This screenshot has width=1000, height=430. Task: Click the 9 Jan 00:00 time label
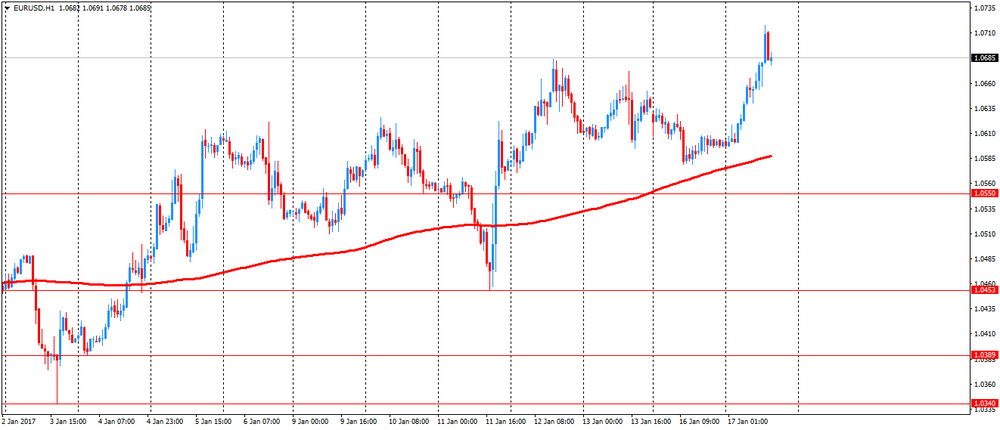click(x=309, y=422)
